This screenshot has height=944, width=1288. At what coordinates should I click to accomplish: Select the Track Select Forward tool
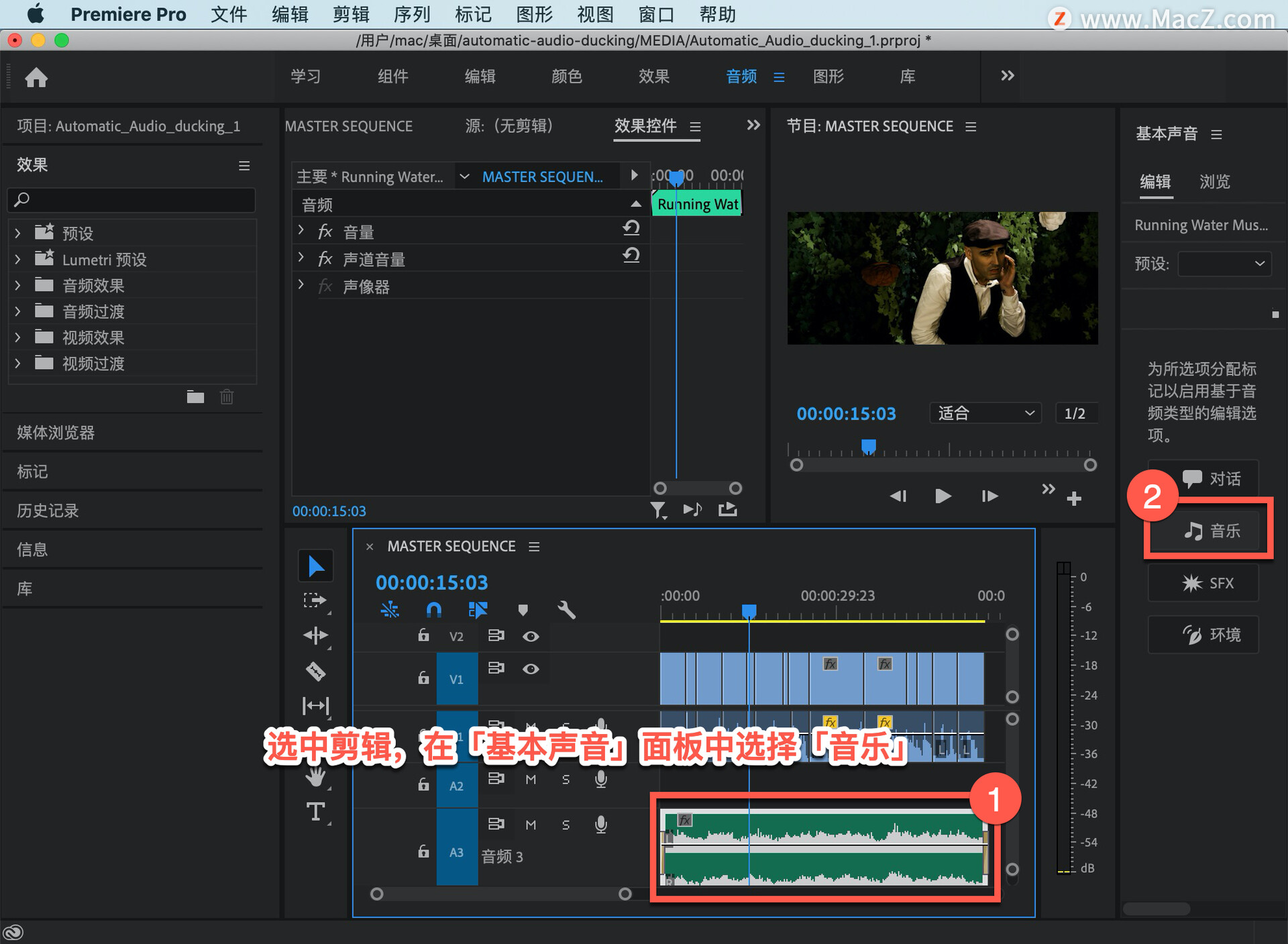315,600
